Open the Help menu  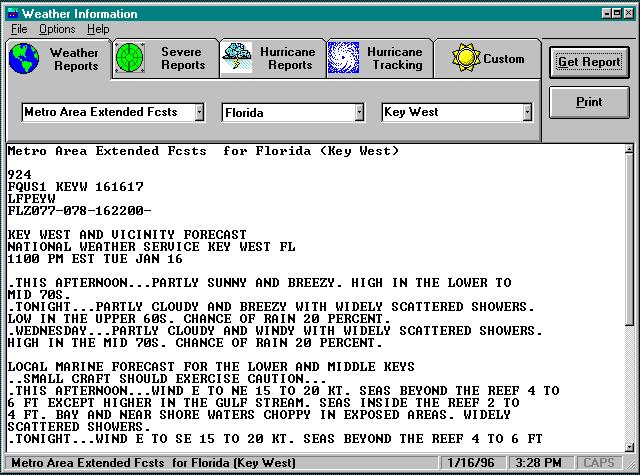coord(98,29)
